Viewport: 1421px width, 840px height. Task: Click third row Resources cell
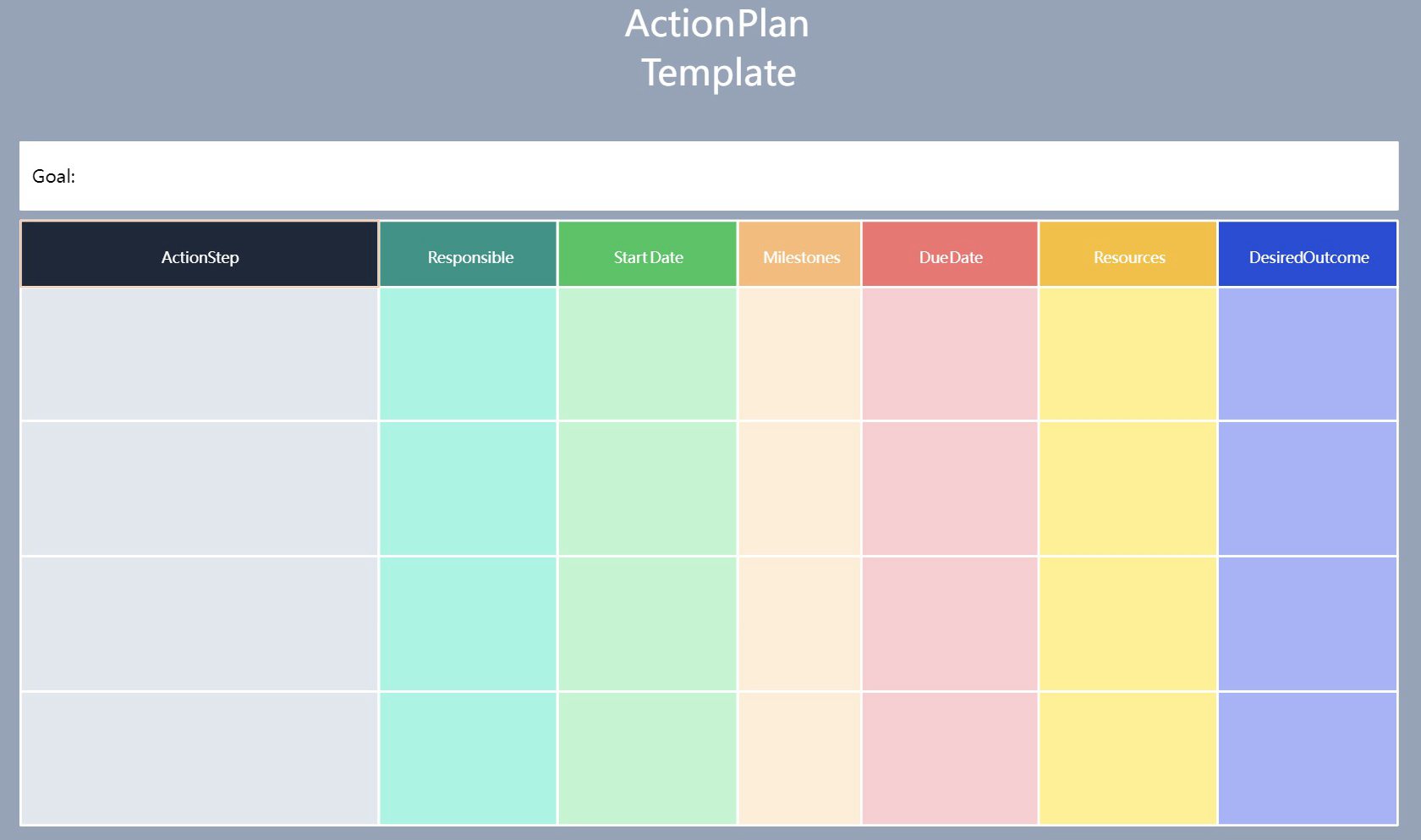click(x=1127, y=624)
